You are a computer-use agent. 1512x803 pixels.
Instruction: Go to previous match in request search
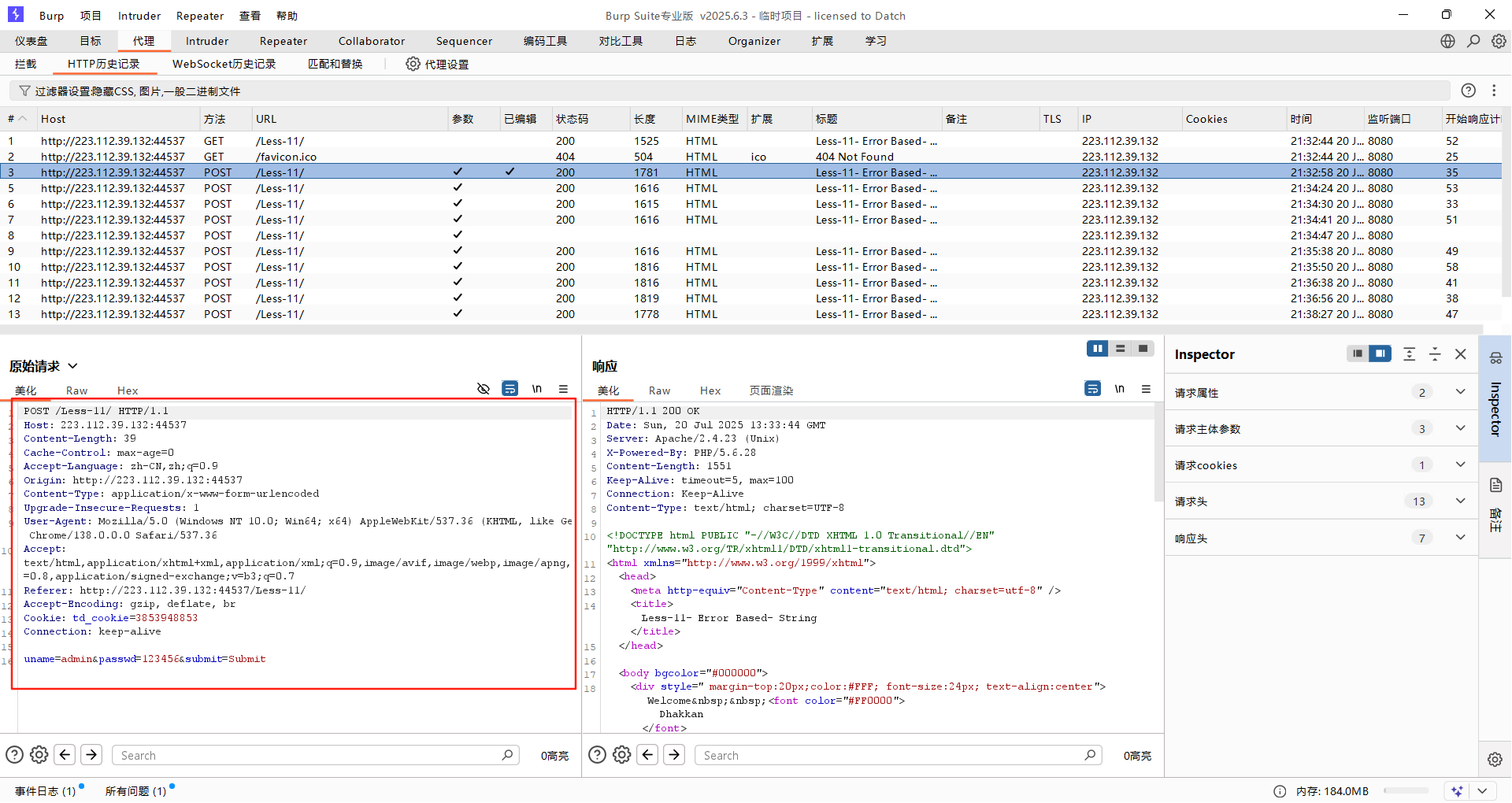click(65, 755)
